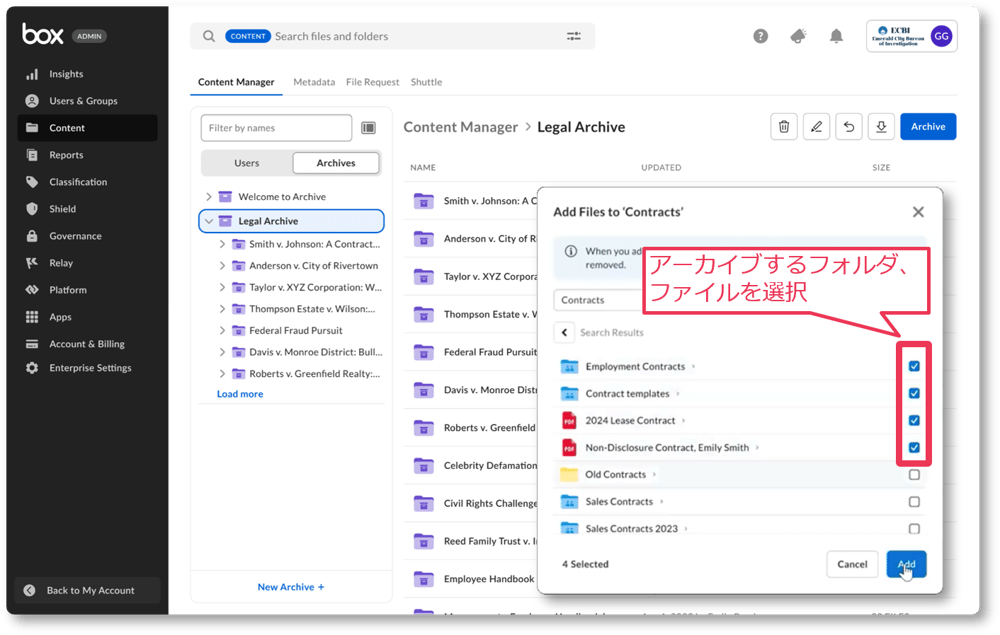This screenshot has width=1000, height=635.
Task: Click the trash delete icon above the file list
Action: pos(784,126)
